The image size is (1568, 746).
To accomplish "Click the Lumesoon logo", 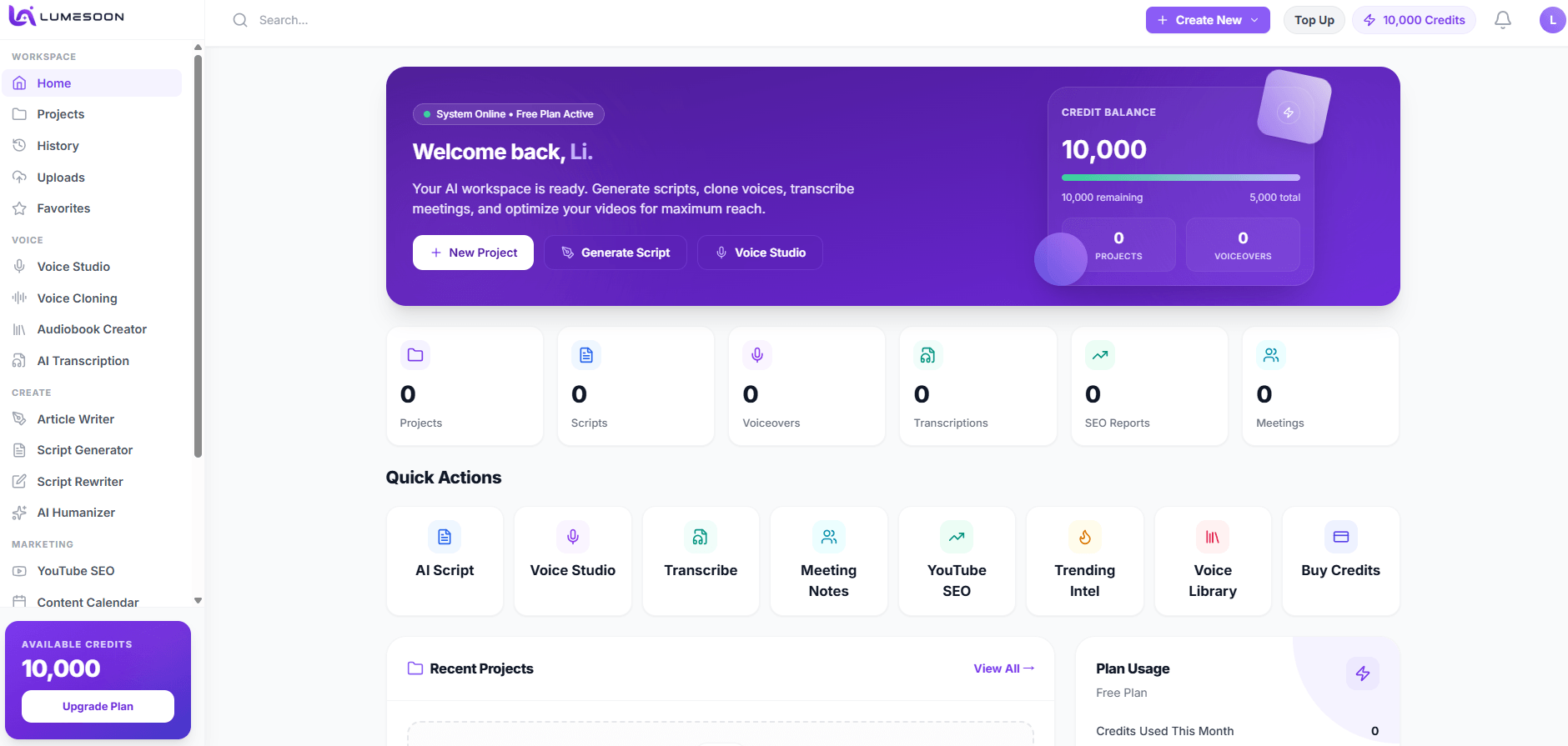I will (66, 17).
